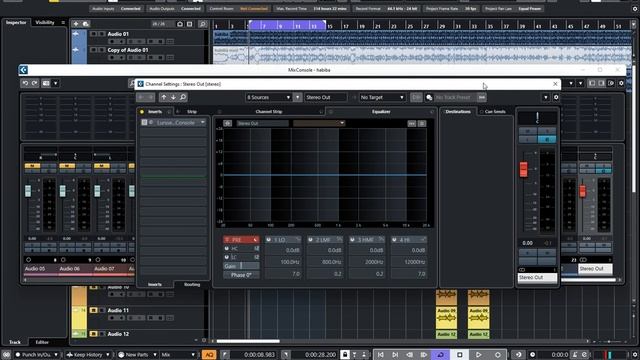Click the Stop transport button
This screenshot has width=640, height=360.
(459, 355)
